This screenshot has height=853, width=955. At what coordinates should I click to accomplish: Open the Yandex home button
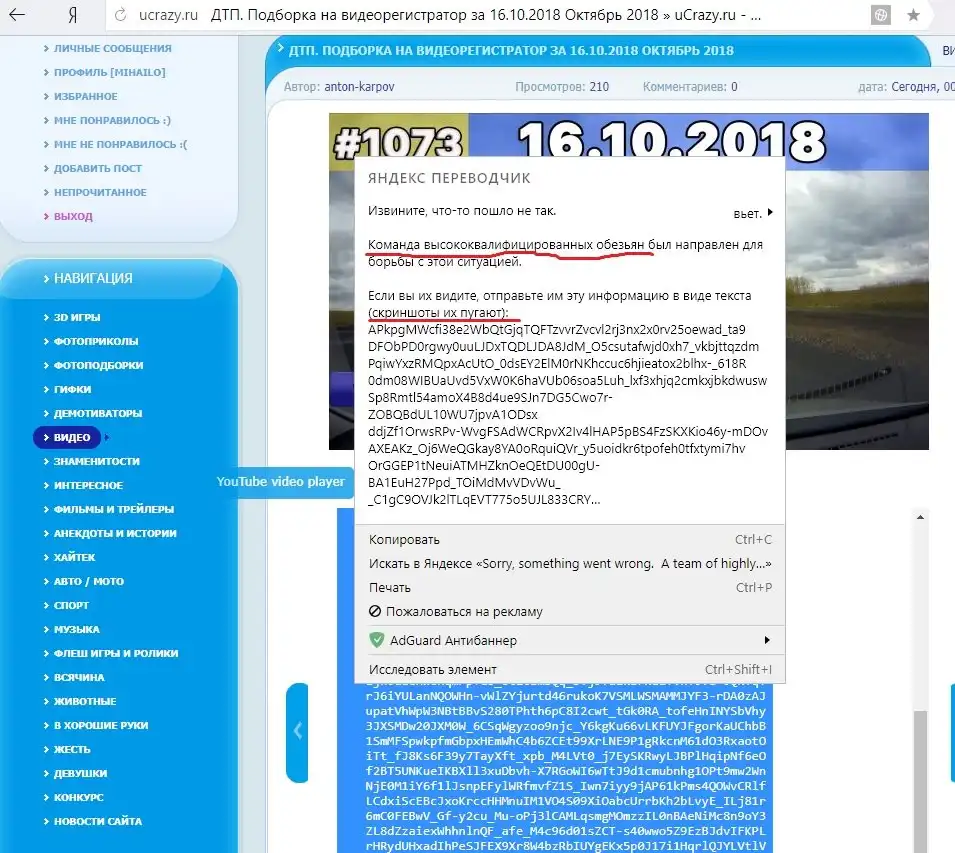(x=71, y=15)
